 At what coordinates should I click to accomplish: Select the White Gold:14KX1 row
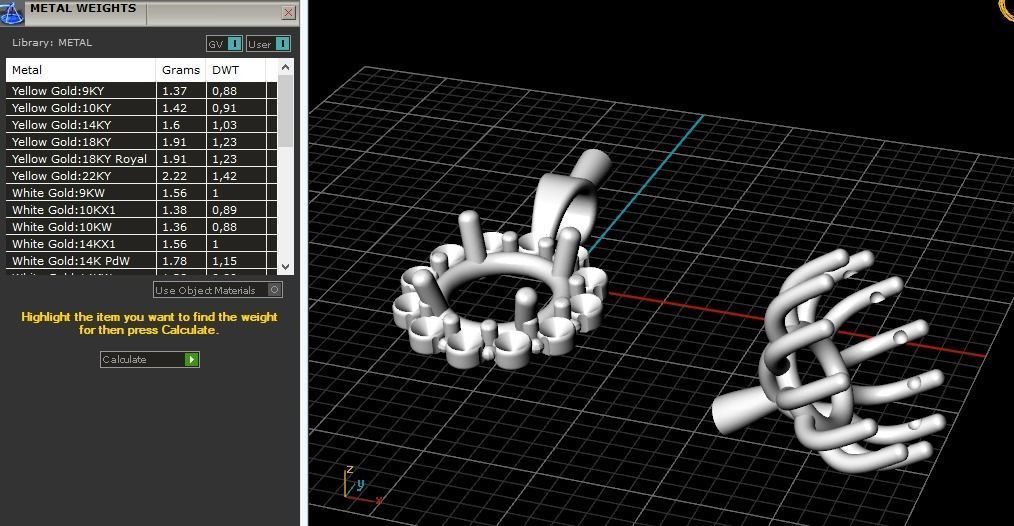click(142, 244)
